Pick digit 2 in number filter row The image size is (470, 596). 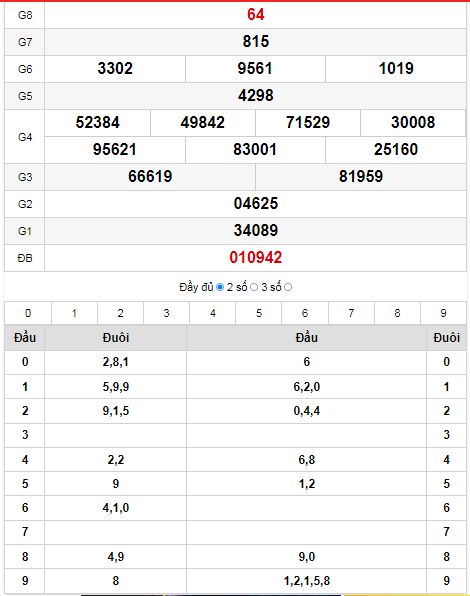tap(120, 313)
